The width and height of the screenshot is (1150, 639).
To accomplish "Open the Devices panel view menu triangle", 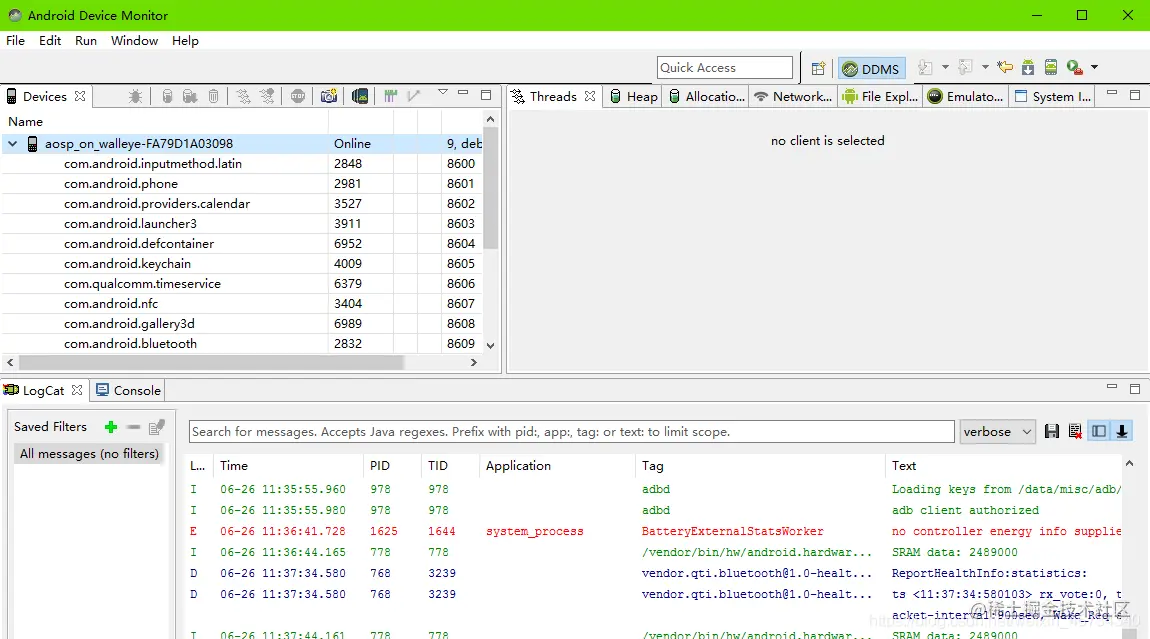I will (442, 92).
